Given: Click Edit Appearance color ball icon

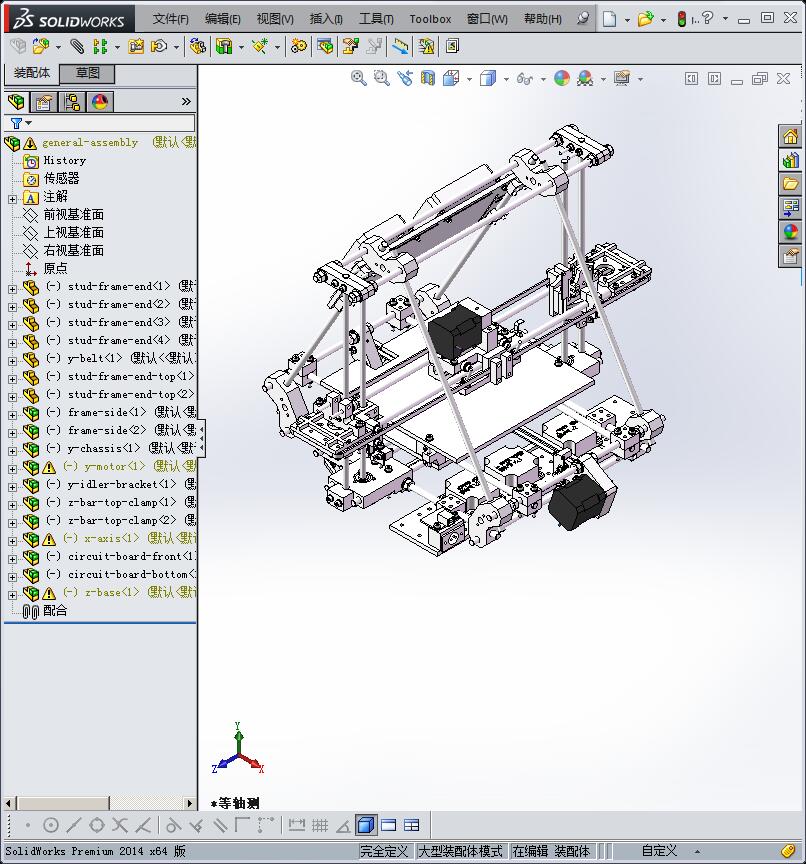Looking at the screenshot, I should click(x=562, y=78).
